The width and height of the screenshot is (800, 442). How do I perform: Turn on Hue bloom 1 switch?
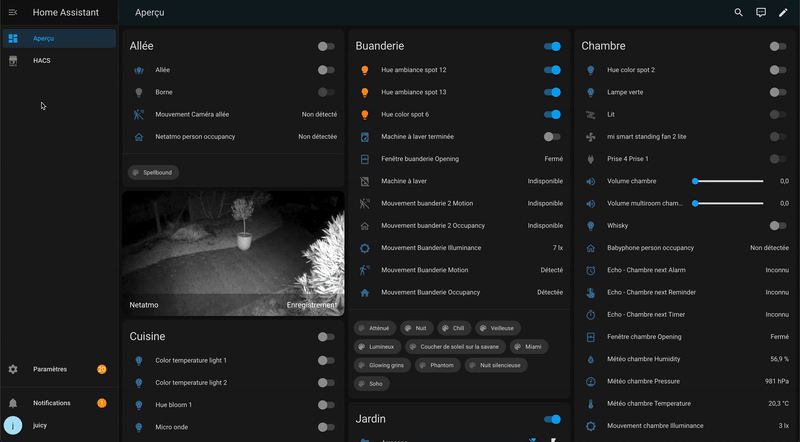tap(326, 405)
